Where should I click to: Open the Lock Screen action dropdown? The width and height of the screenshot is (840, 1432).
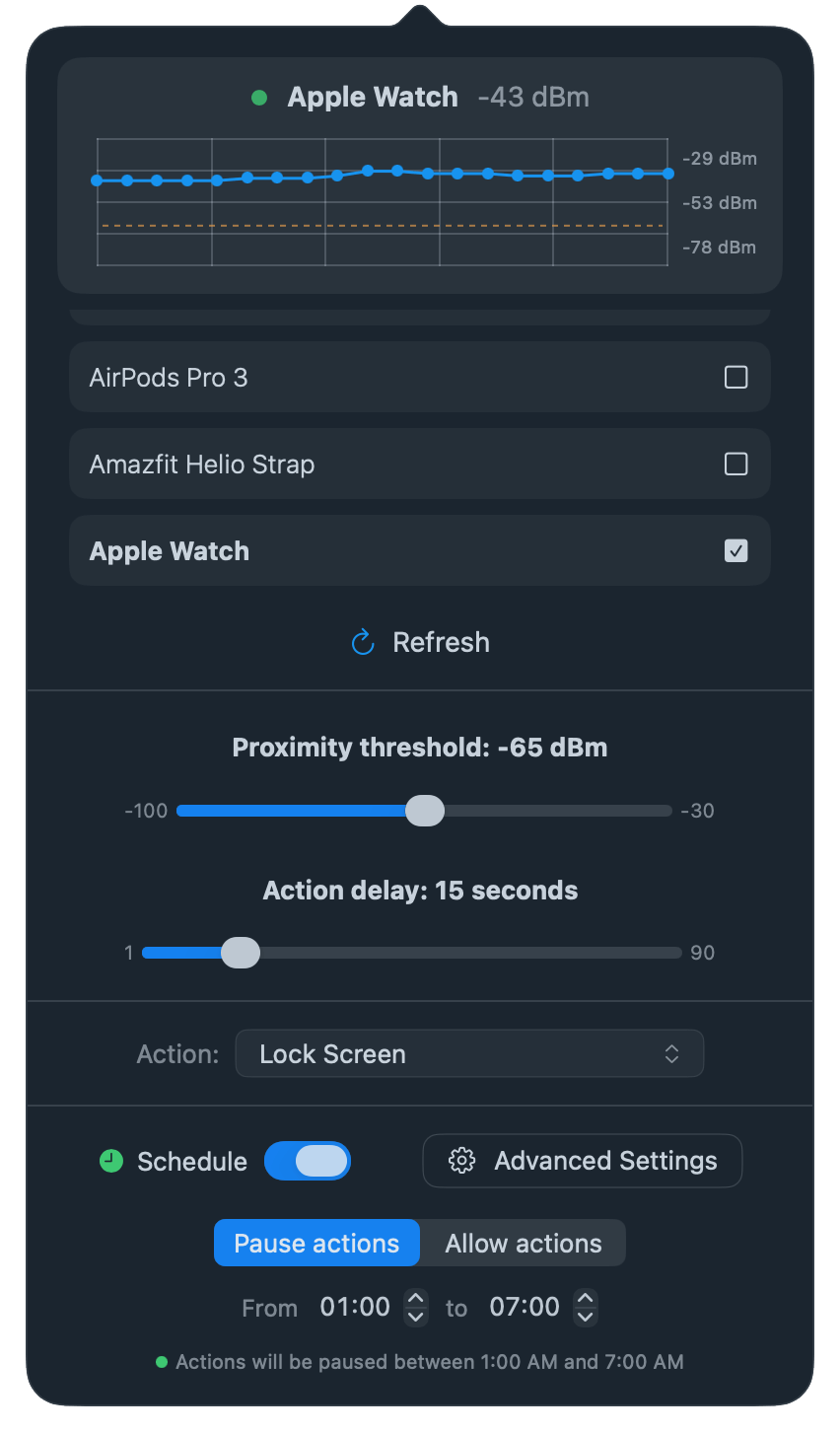(x=469, y=1053)
